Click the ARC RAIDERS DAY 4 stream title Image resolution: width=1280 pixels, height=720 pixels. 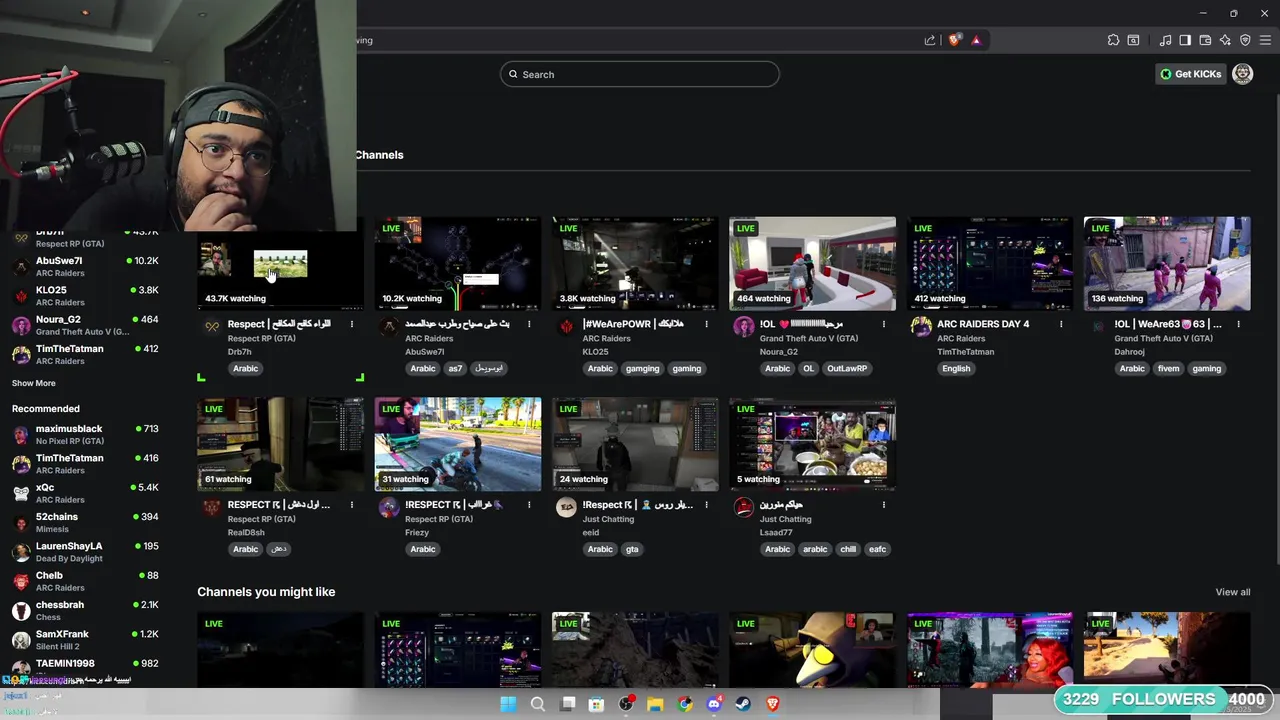pos(983,324)
